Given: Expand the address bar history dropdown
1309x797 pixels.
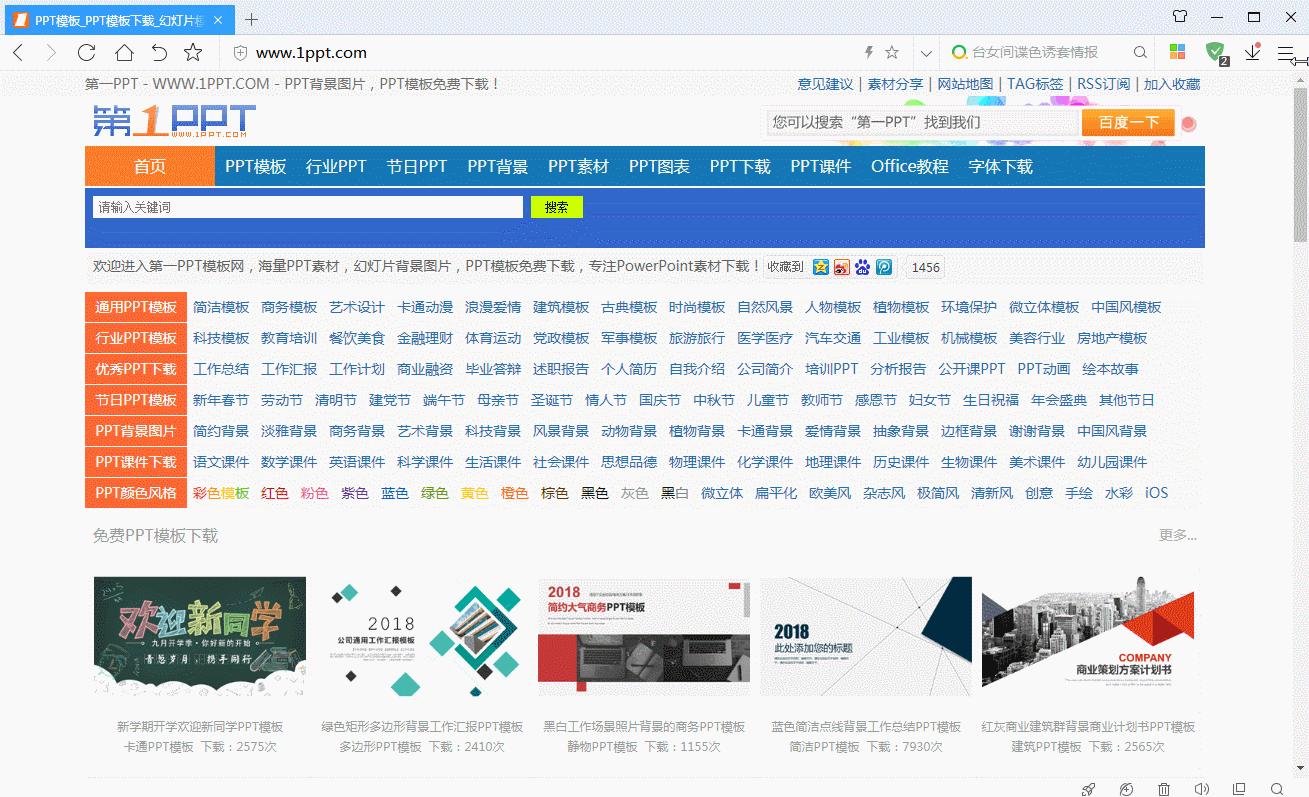Looking at the screenshot, I should (x=927, y=53).
